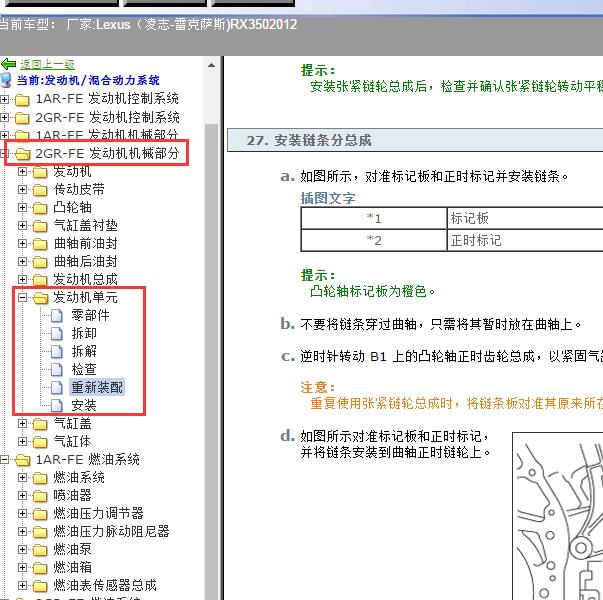The height and width of the screenshot is (600, 603).
Task: Click the folder icon next to 曲轴后油封
Action: click(40, 262)
